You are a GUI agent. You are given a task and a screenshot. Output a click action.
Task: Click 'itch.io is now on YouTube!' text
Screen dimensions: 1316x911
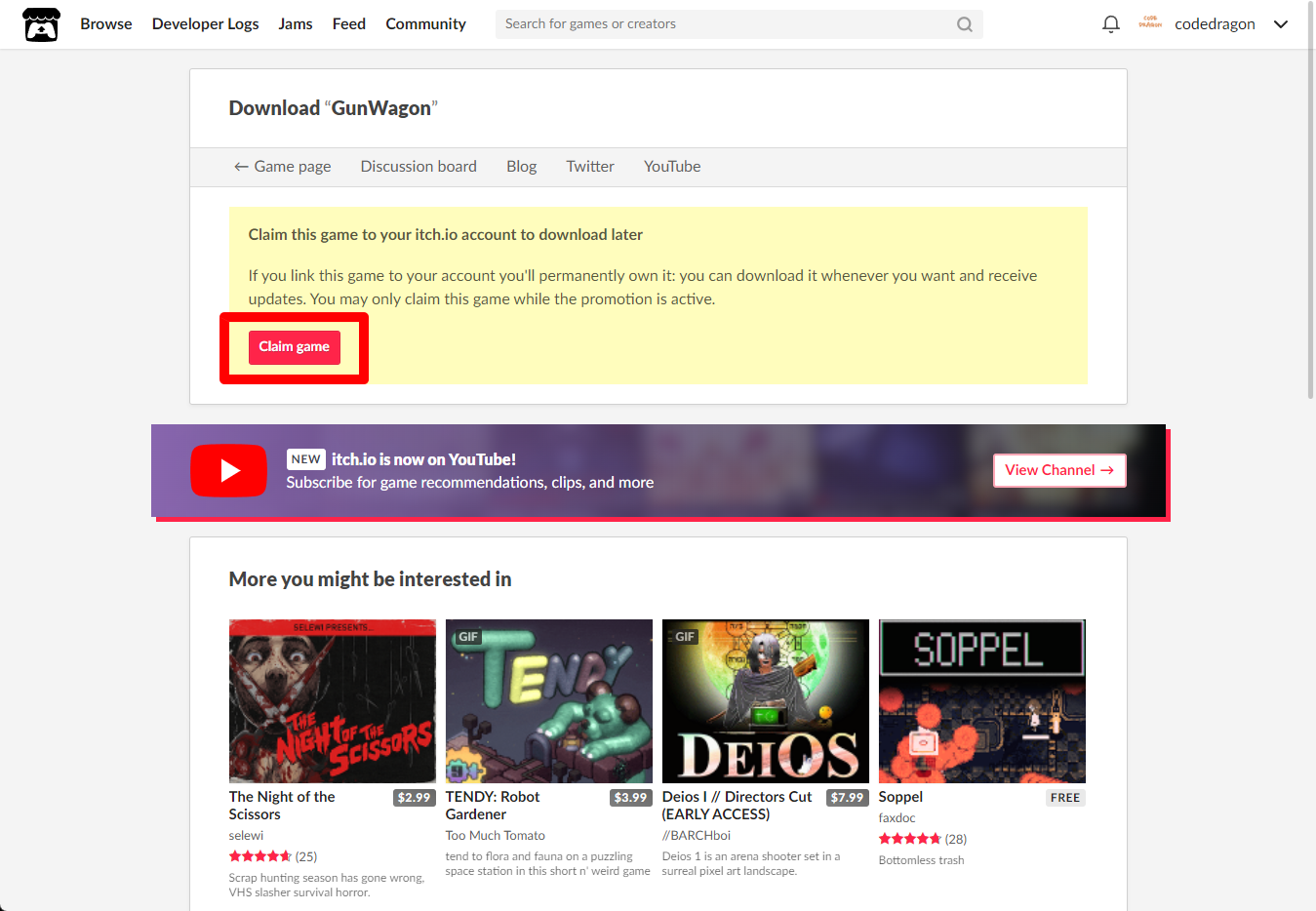click(423, 459)
